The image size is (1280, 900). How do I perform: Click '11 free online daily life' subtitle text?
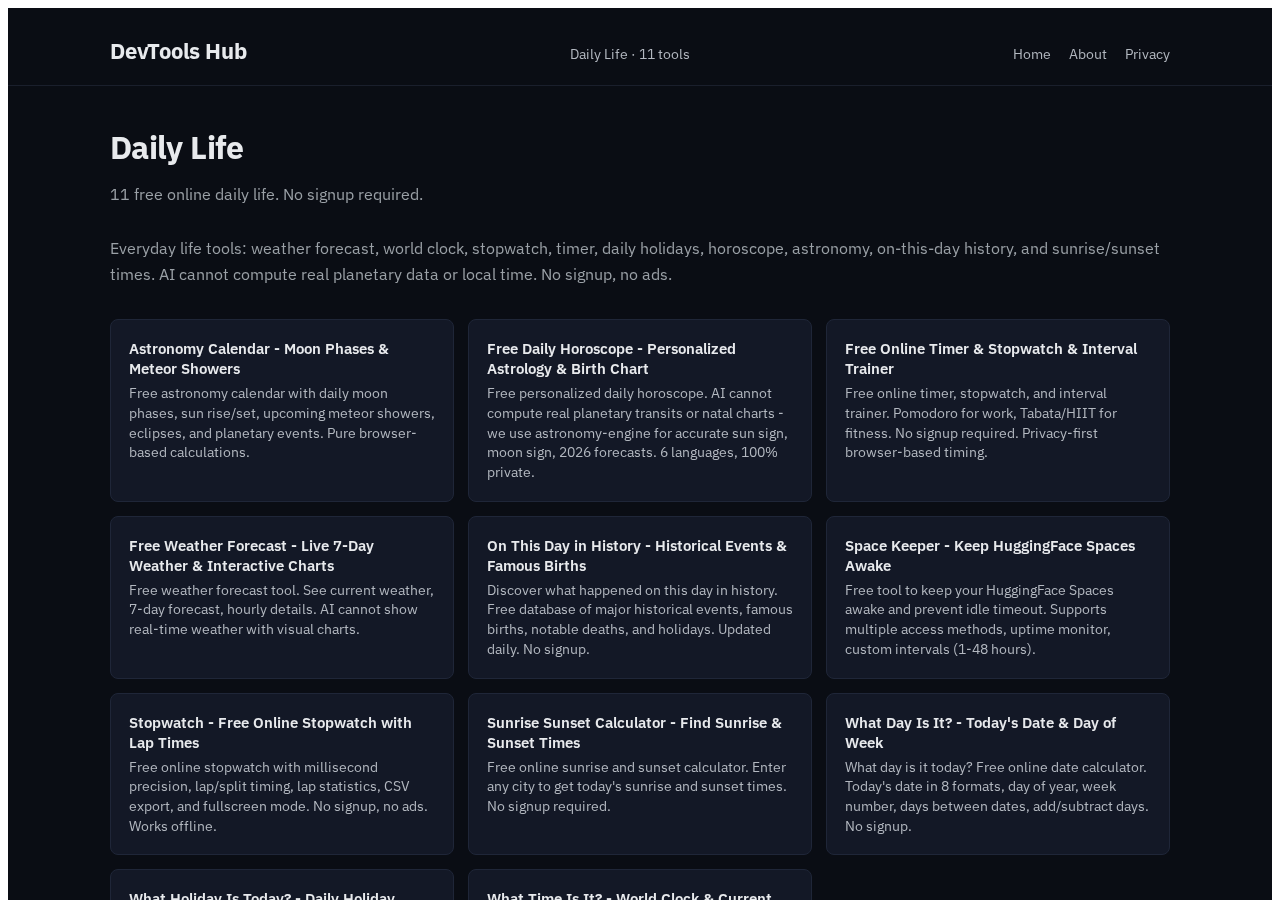coord(267,194)
